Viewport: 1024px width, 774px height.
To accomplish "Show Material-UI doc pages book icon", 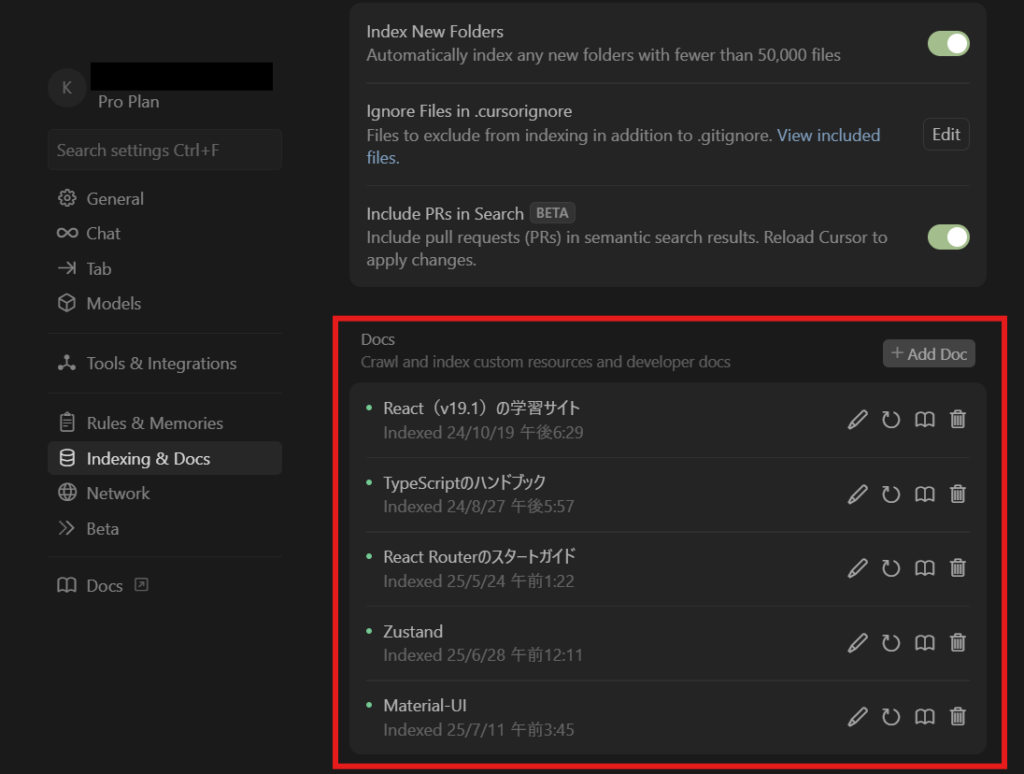I will (x=925, y=717).
